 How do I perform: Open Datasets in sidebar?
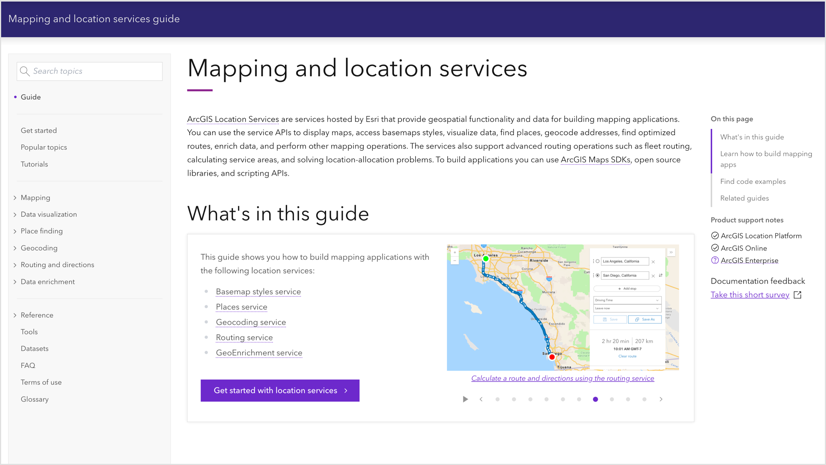pos(34,349)
